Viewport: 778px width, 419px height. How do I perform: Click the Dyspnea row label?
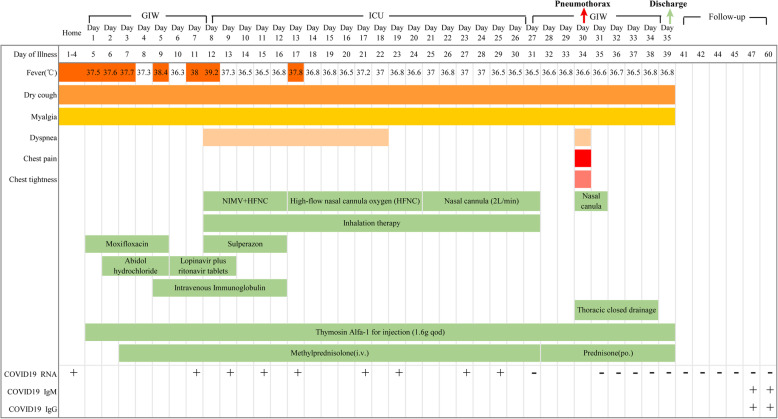(43, 138)
